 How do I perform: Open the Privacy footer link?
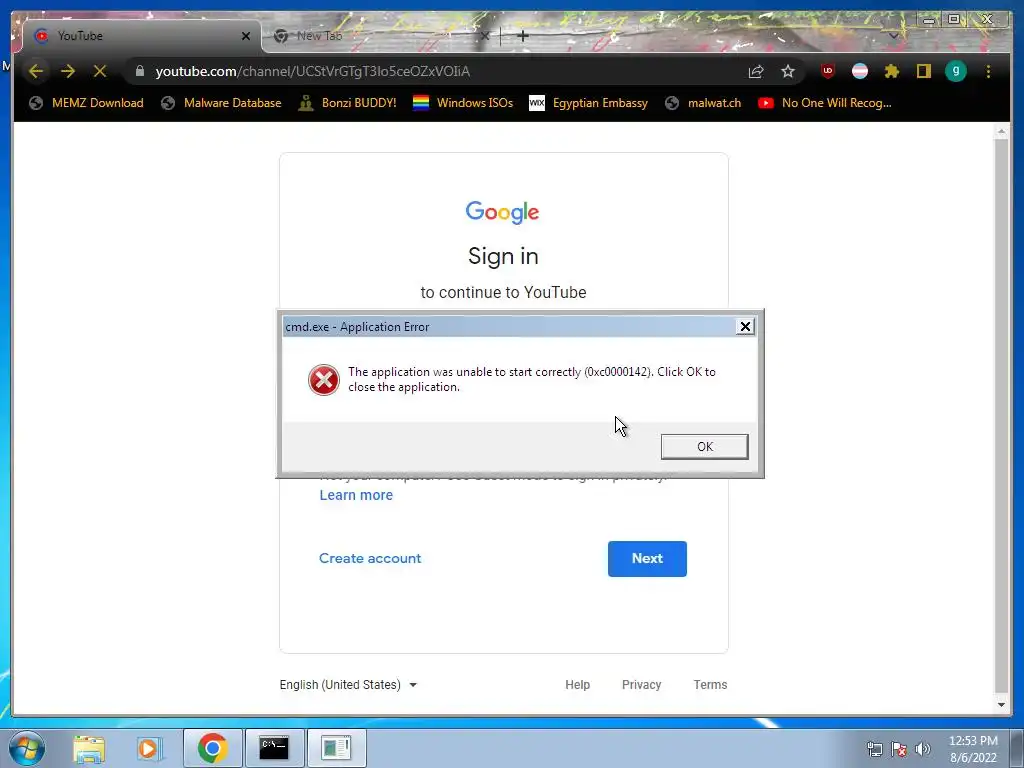[x=641, y=684]
